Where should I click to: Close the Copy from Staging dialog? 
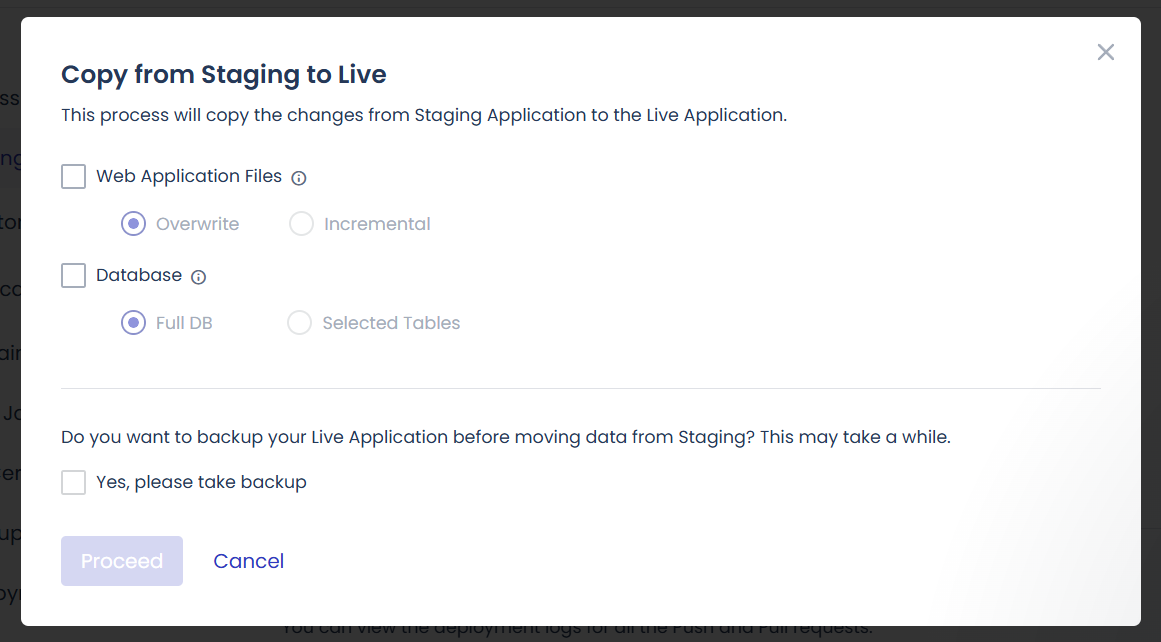[1105, 52]
